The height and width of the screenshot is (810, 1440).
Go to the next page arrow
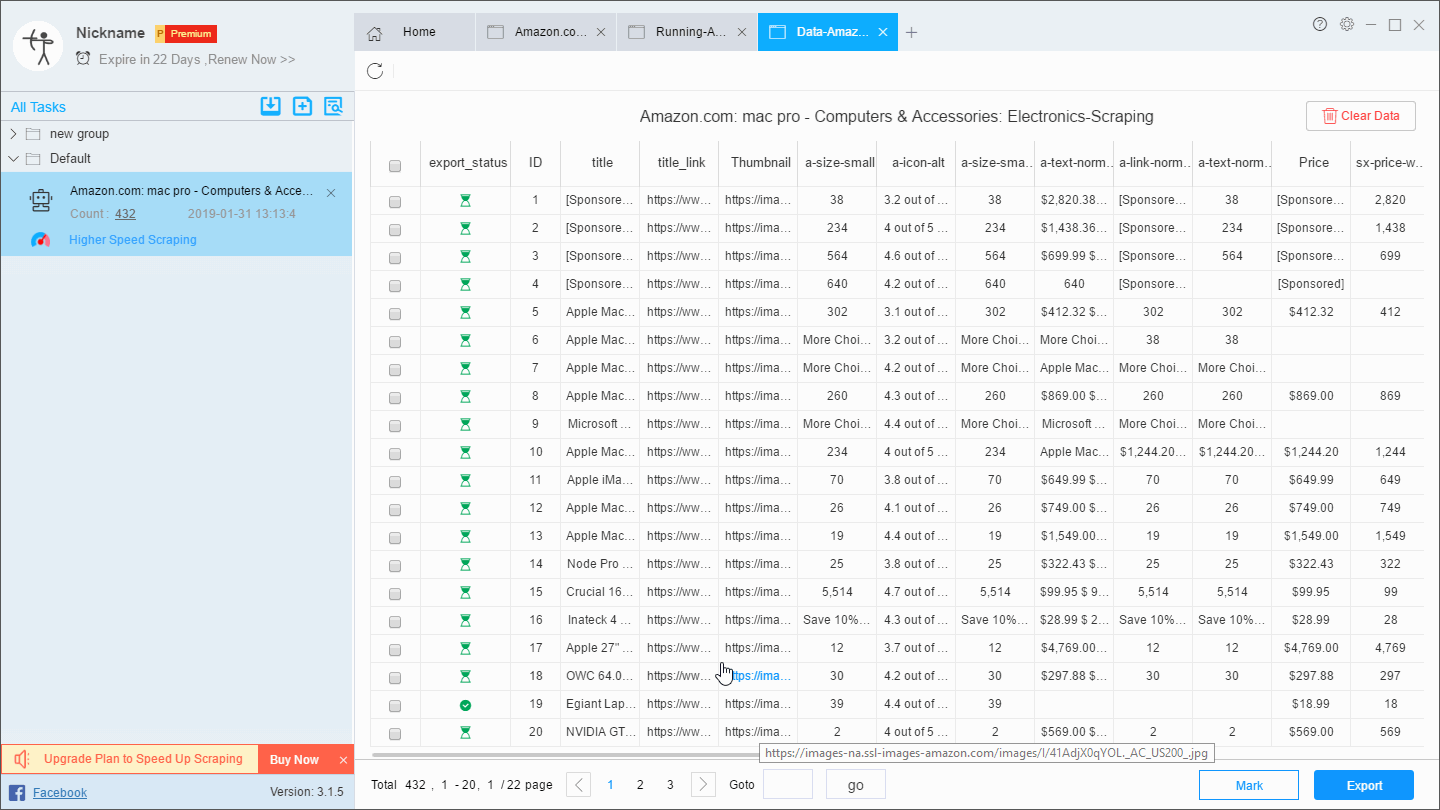point(704,785)
